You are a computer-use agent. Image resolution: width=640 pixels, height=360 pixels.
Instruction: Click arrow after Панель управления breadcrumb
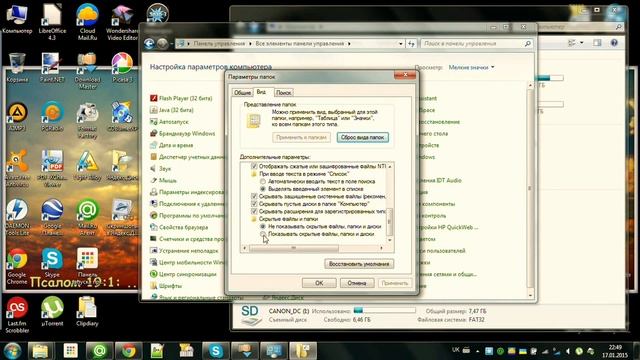tap(251, 44)
